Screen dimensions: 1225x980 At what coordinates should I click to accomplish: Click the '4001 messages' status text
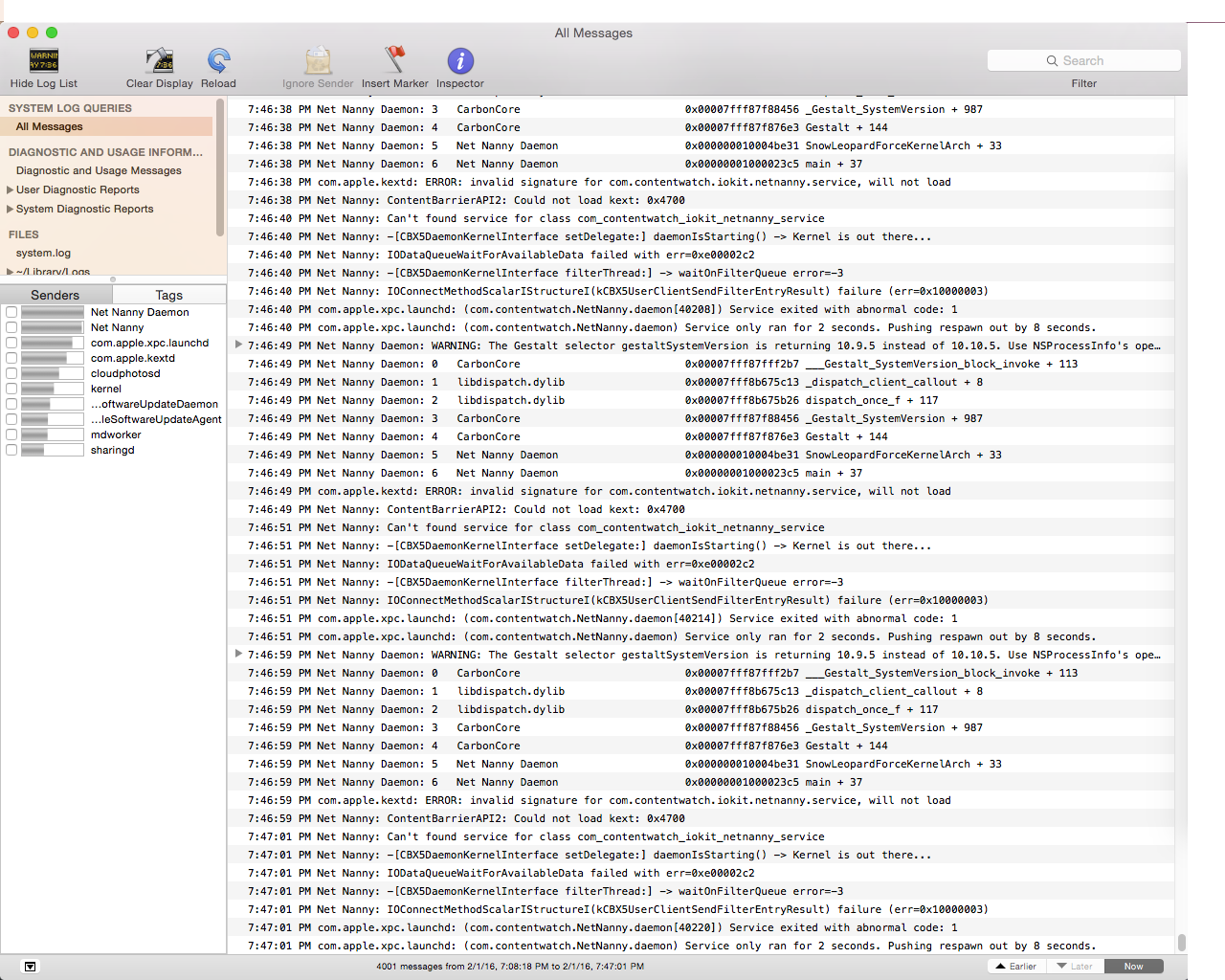pyautogui.click(x=510, y=967)
